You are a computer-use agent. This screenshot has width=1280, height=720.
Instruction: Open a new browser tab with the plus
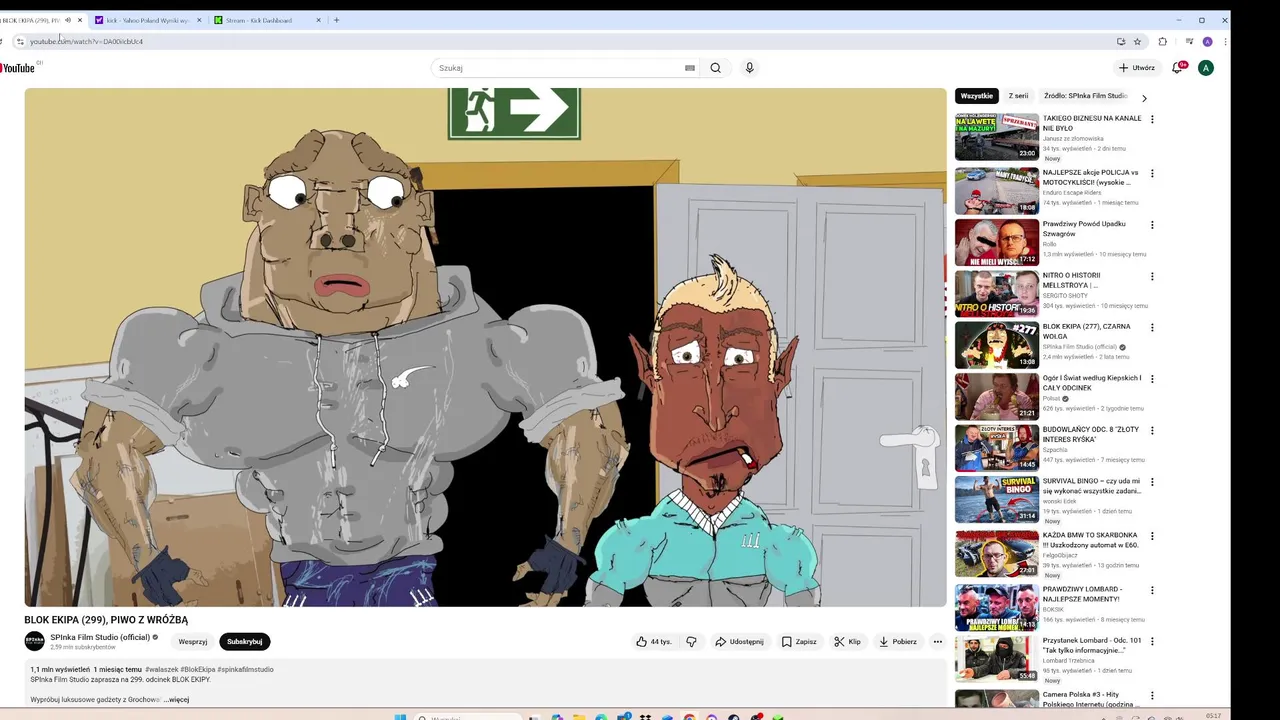tap(336, 20)
